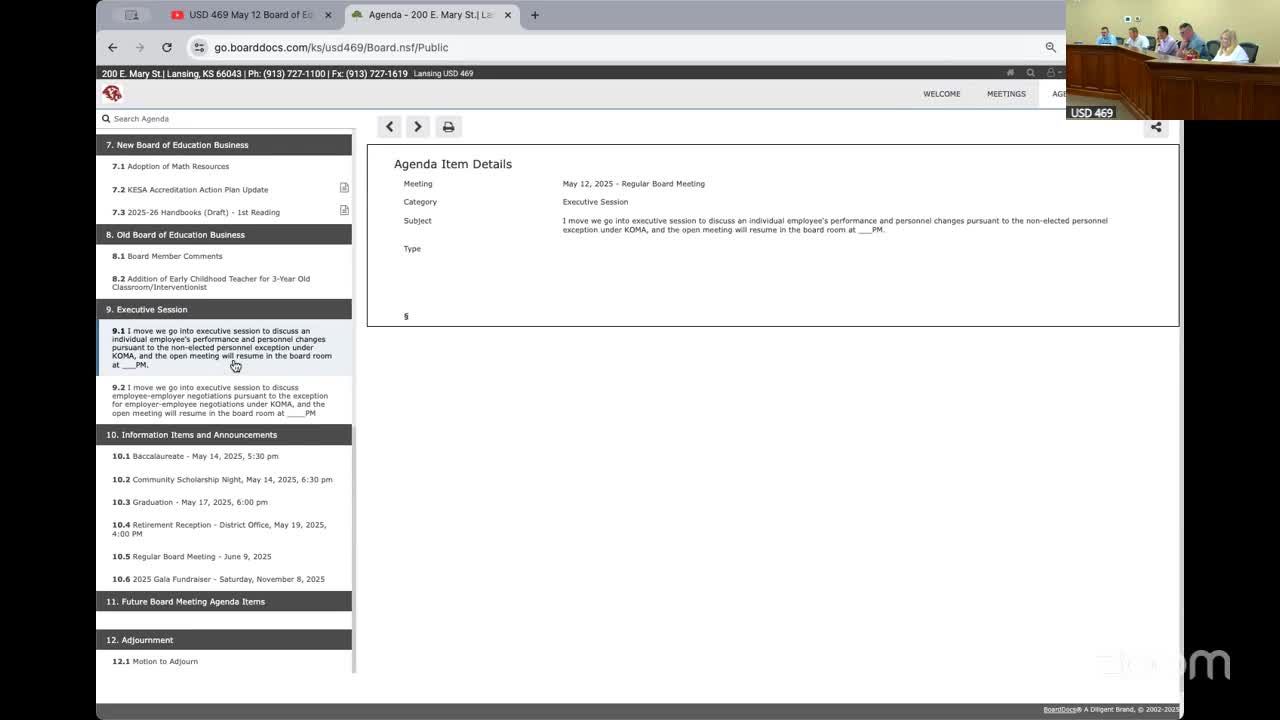Viewport: 1280px width, 720px height.
Task: Click the browser back arrow
Action: pos(113,47)
